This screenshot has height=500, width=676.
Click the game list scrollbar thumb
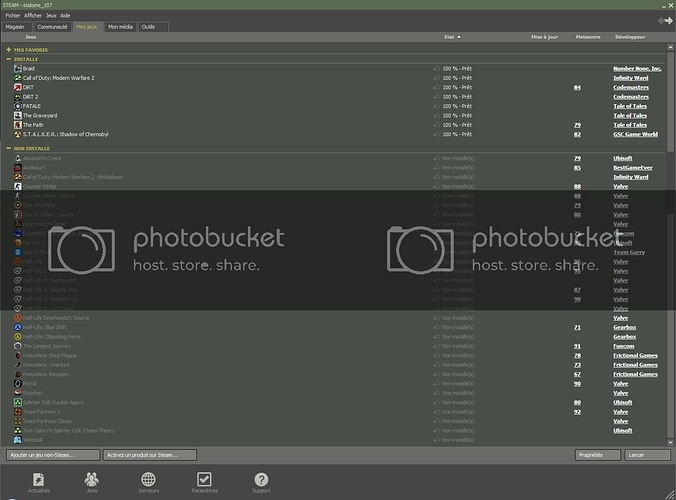click(x=670, y=101)
